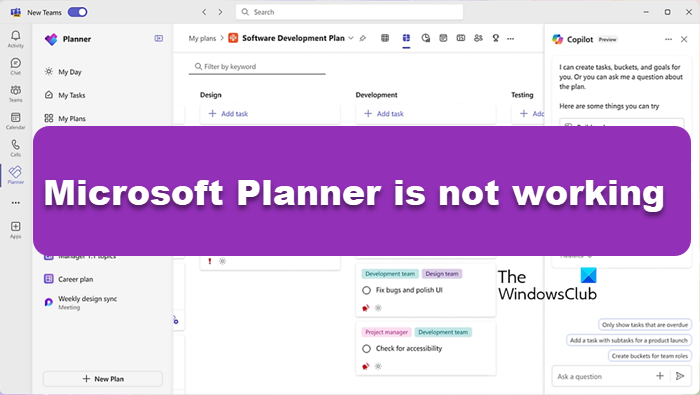Send the Copilot message
This screenshot has width=700, height=395.
(x=680, y=376)
